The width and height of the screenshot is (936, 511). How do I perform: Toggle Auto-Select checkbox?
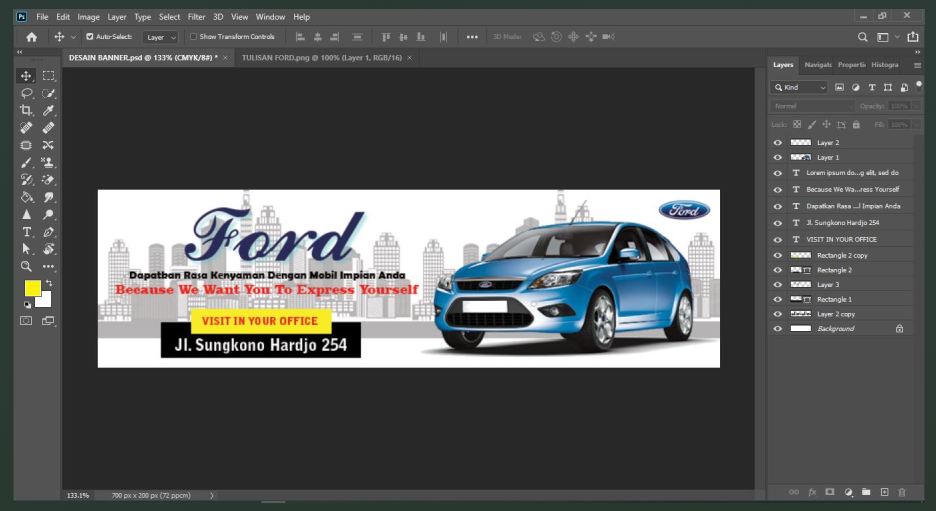90,36
